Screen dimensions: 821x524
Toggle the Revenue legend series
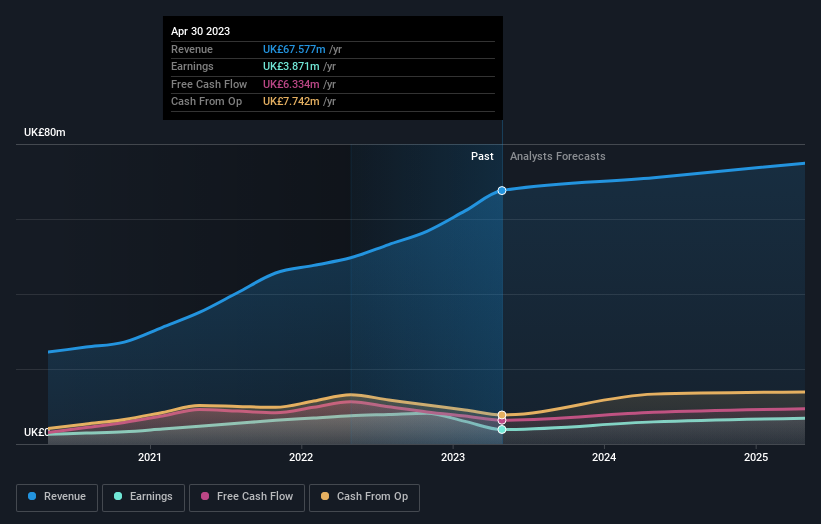tap(57, 497)
